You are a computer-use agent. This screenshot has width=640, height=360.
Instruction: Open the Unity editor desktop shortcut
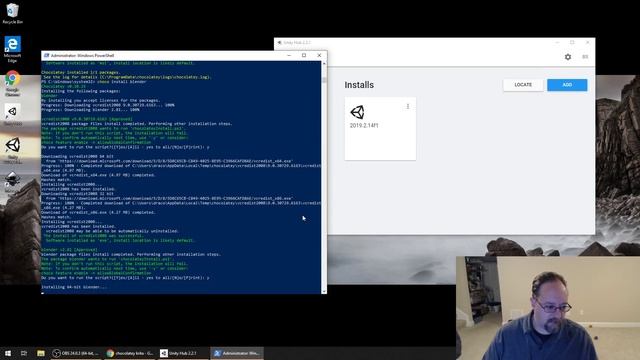pyautogui.click(x=13, y=150)
